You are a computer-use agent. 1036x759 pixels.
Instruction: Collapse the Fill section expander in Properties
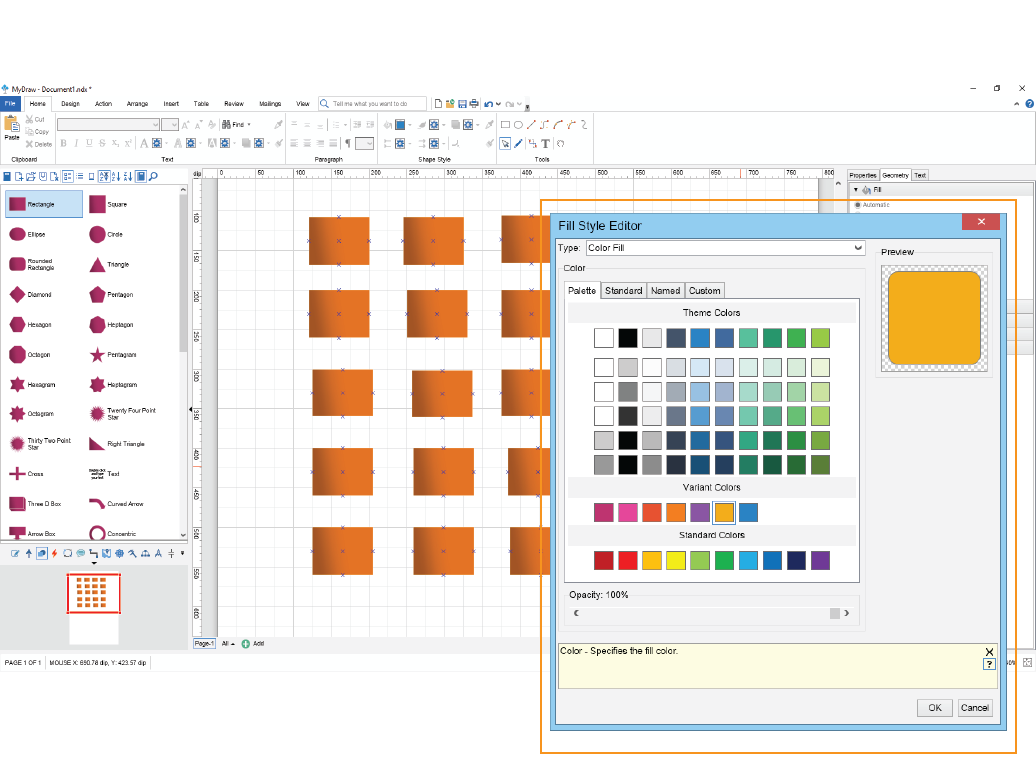(x=856, y=190)
